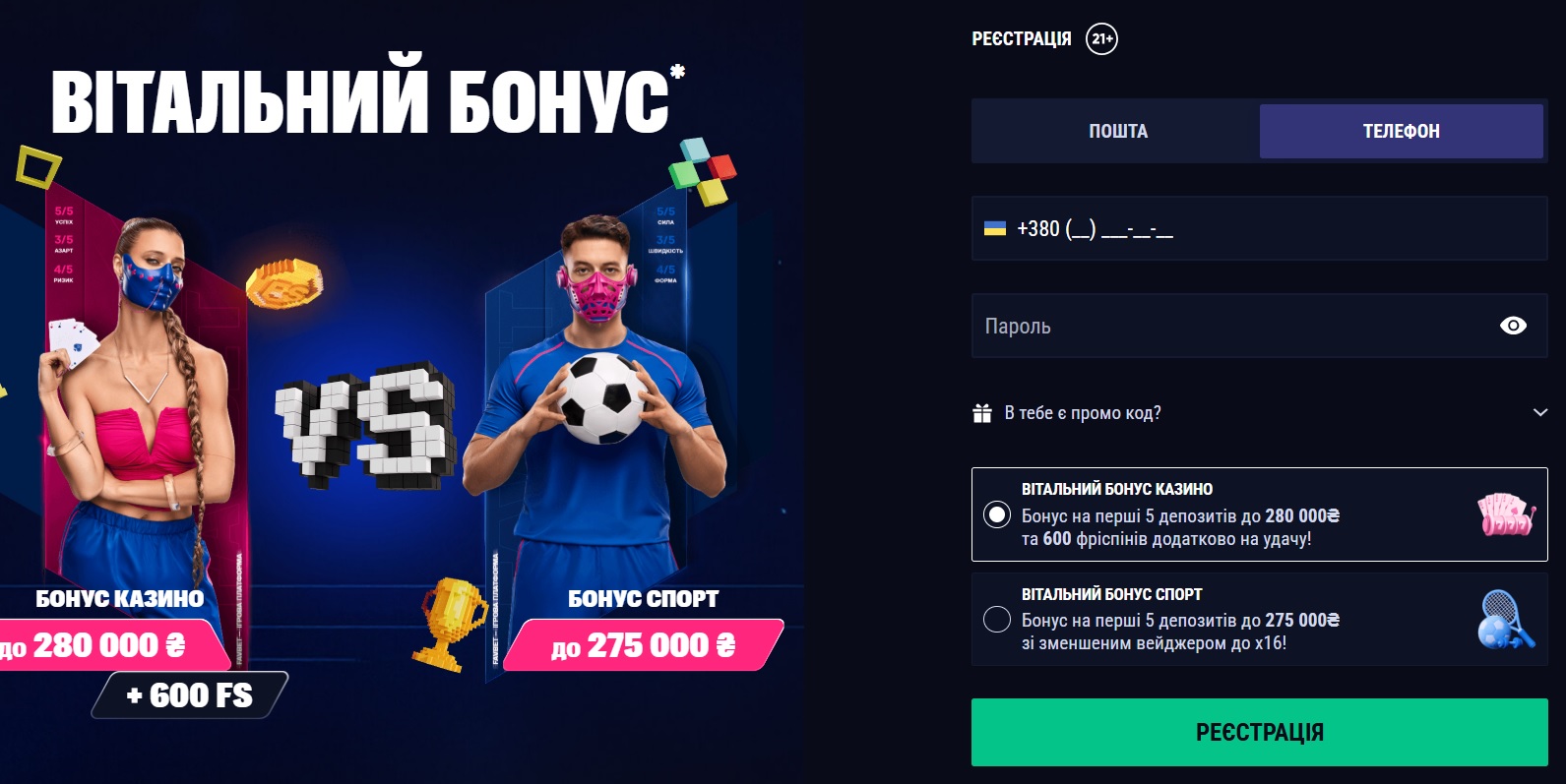Click the Ukrainian flag country icon
This screenshot has height=784, width=1566.
click(995, 228)
